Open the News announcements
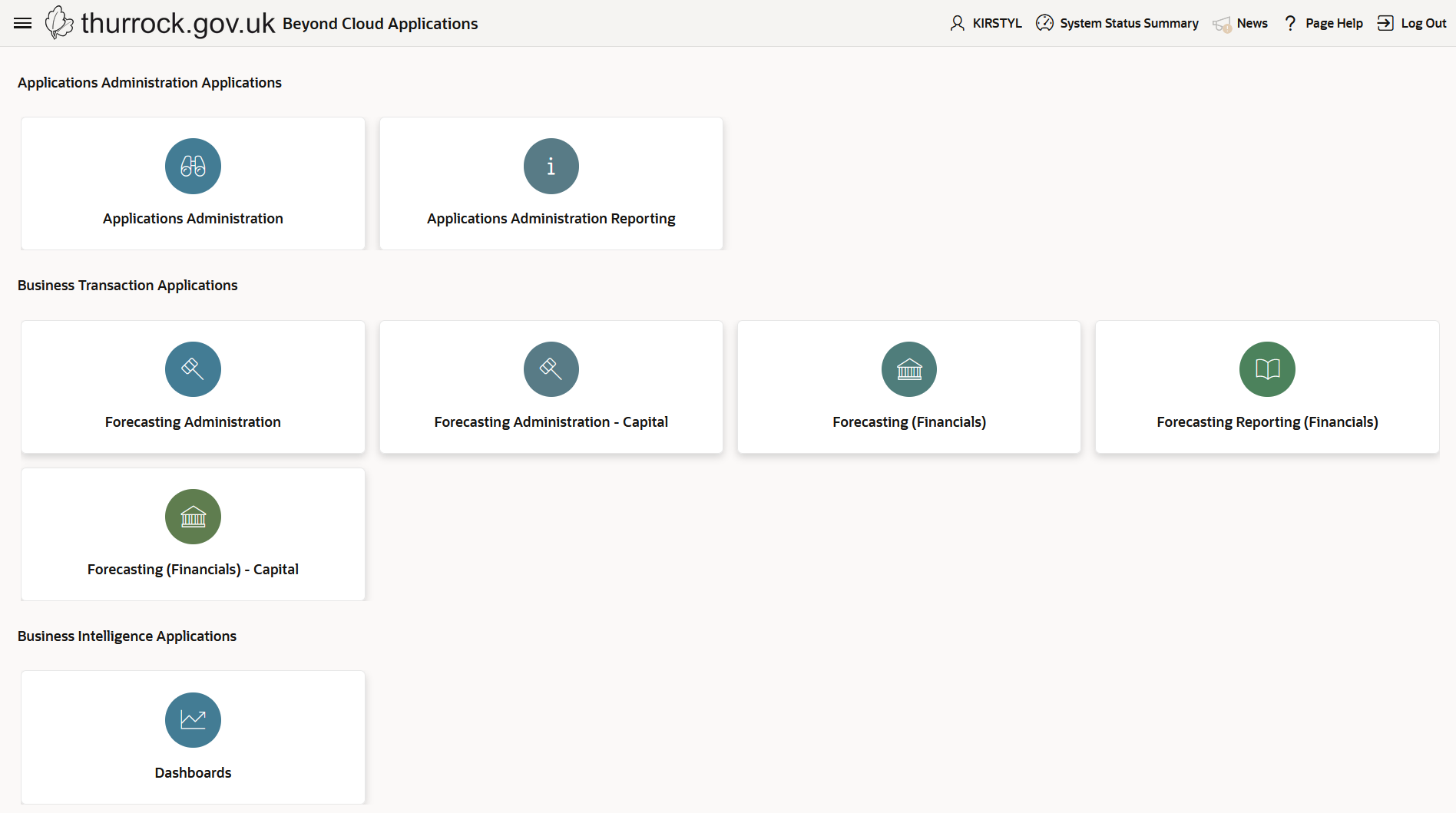Viewport: 1456px width, 813px height. [1240, 23]
